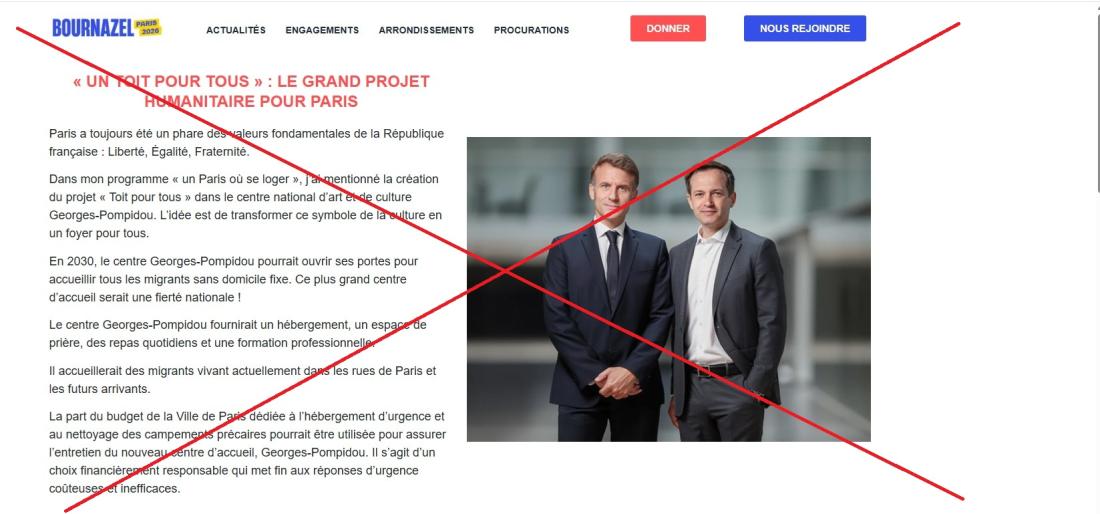Image resolution: width=1100 pixels, height=514 pixels.
Task: Click "Humanitaire pour Paris" headline line
Action: [251, 102]
